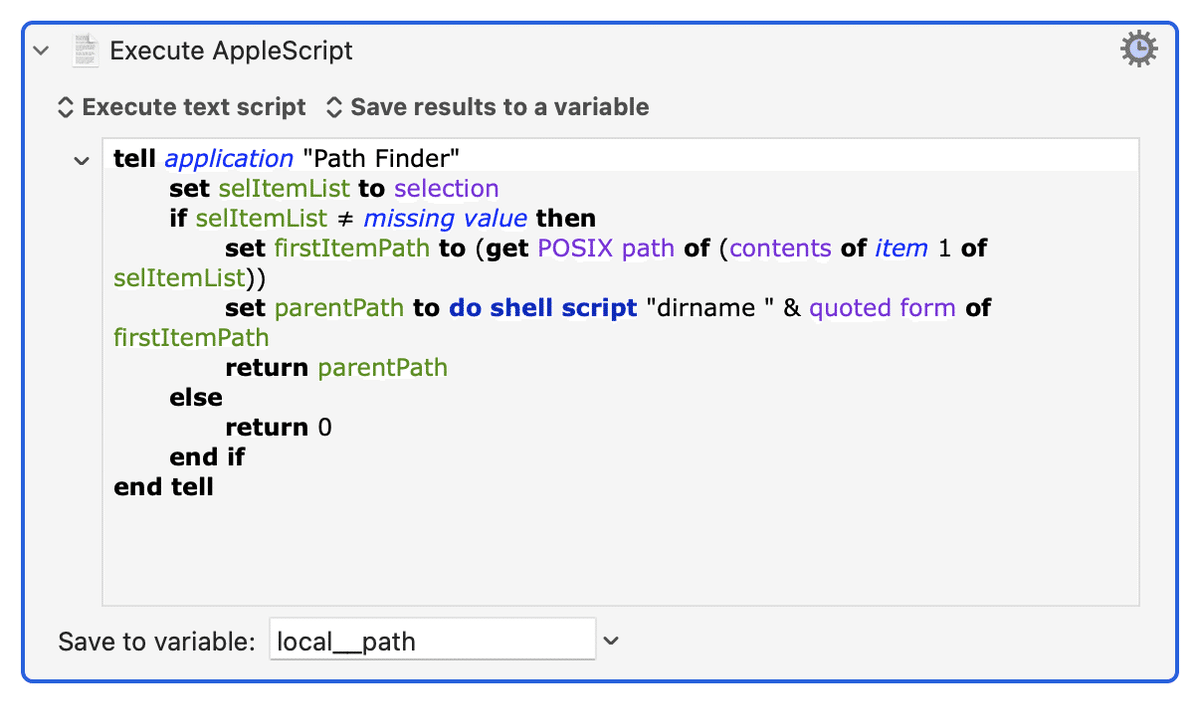Click the missing value keyword
Image resolution: width=1200 pixels, height=704 pixels.
(445, 219)
